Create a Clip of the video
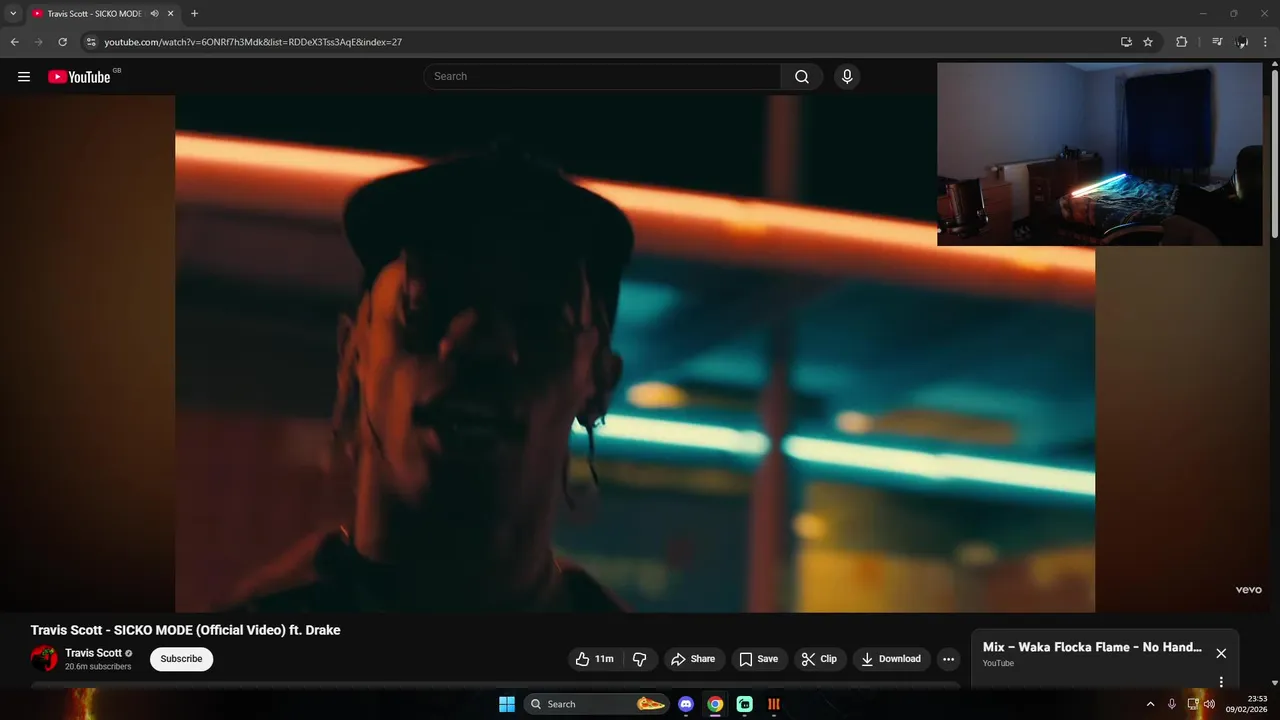1280x720 pixels. pyautogui.click(x=819, y=659)
